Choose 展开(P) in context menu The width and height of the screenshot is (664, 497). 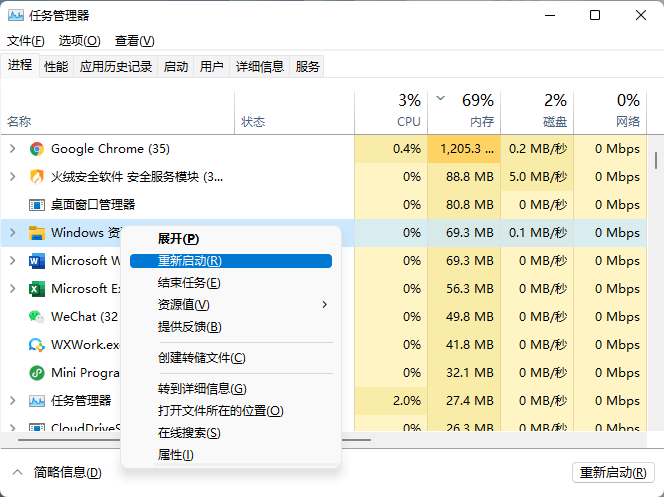[231, 239]
